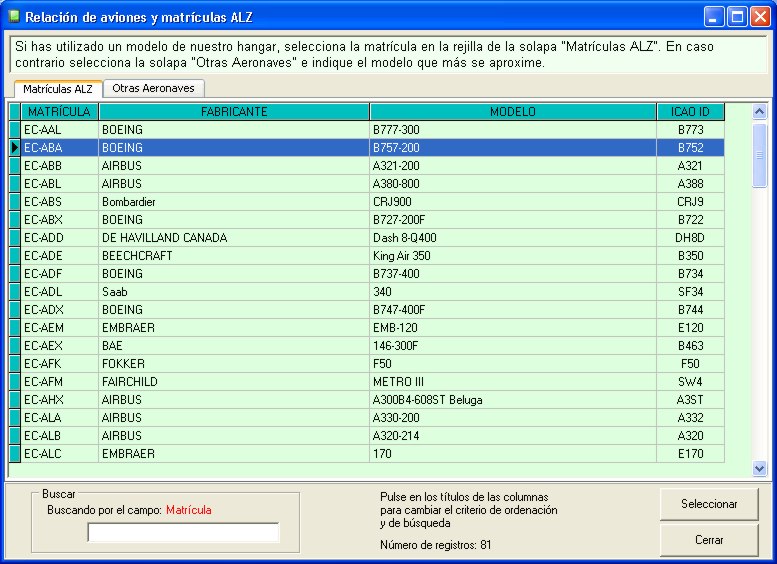This screenshot has width=777, height=564.
Task: Select matrícula EC-ALB
Action: click(x=59, y=436)
